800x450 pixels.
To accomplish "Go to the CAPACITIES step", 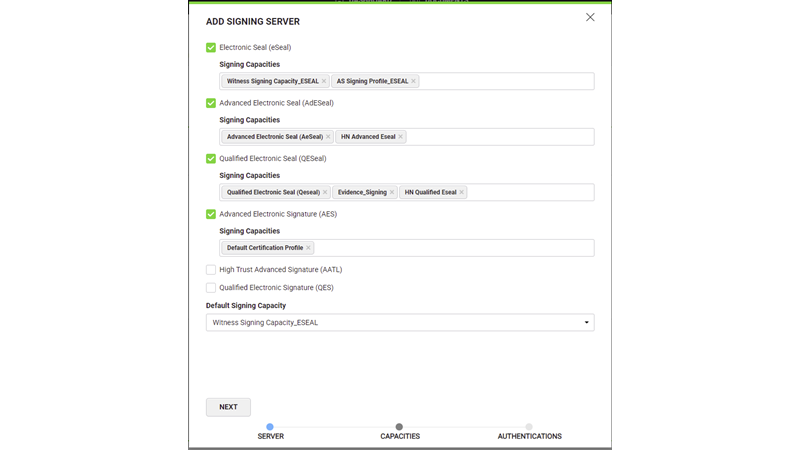I will [x=399, y=431].
